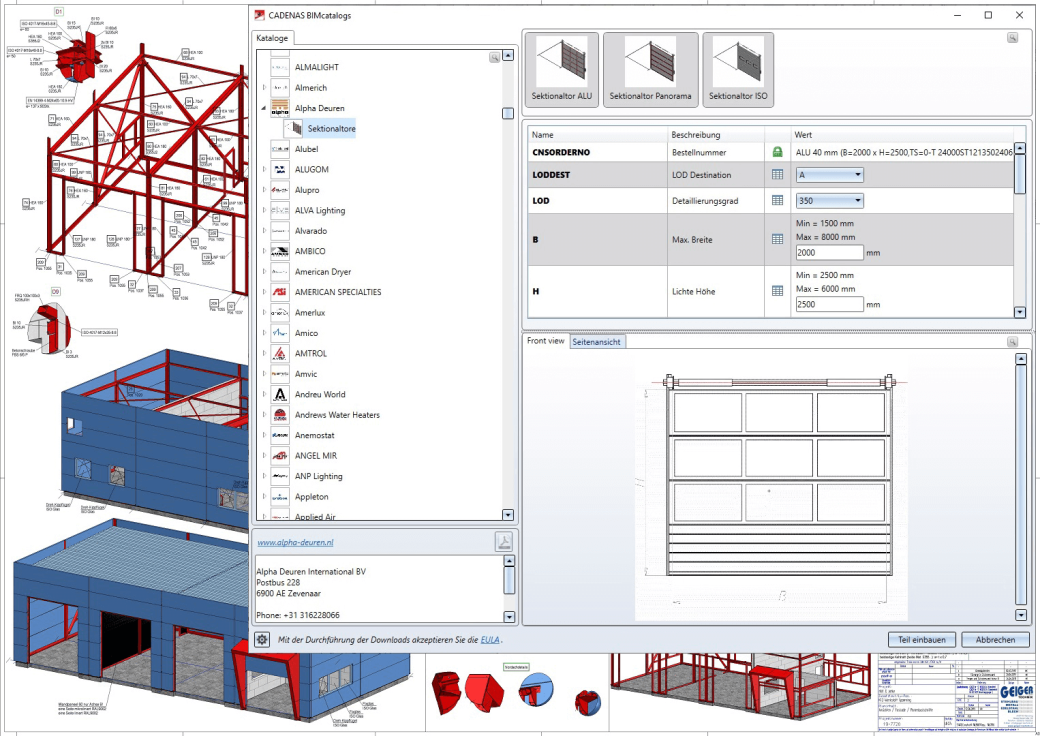Viewport: 1040px width, 736px height.
Task: Click the address box scroll down arrow
Action: pyautogui.click(x=509, y=617)
